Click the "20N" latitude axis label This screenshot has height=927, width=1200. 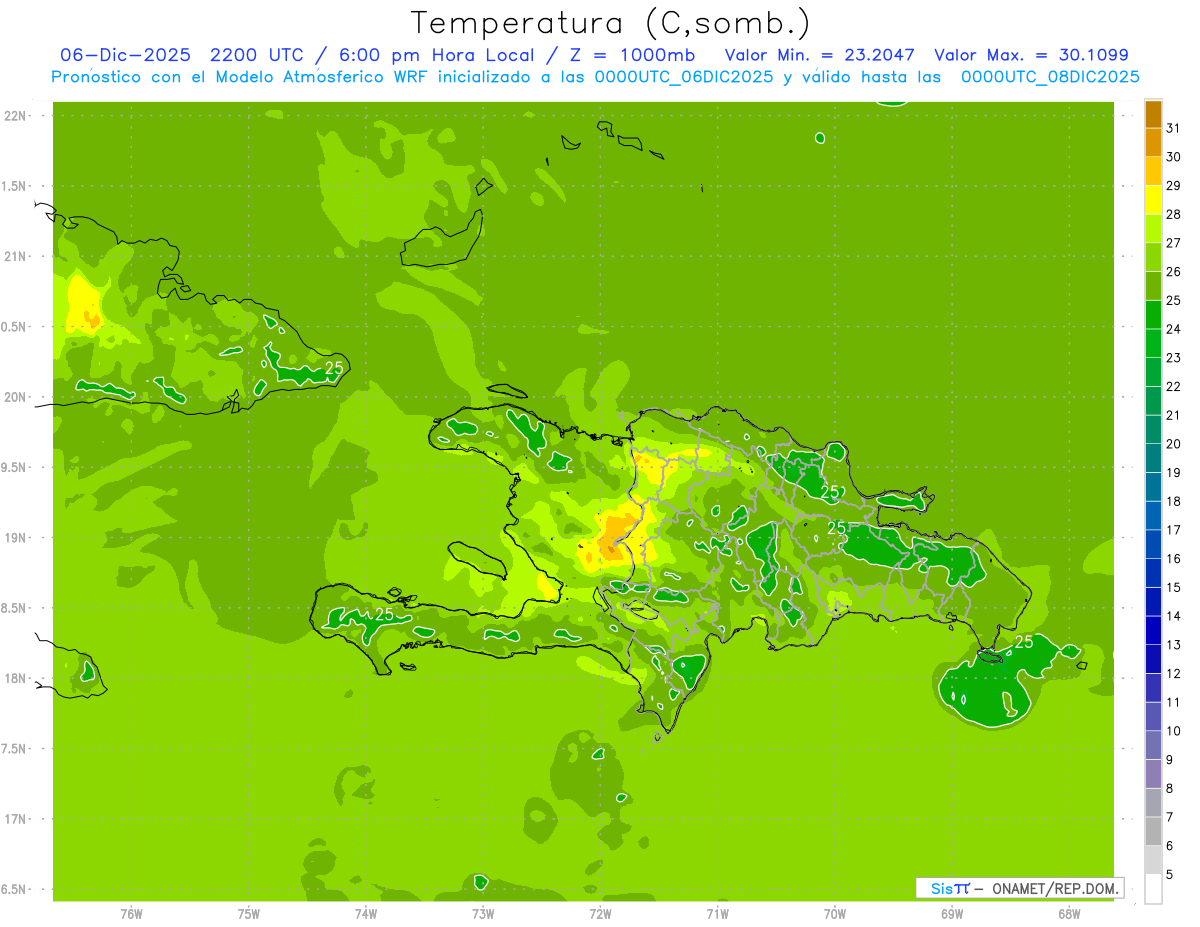point(15,397)
